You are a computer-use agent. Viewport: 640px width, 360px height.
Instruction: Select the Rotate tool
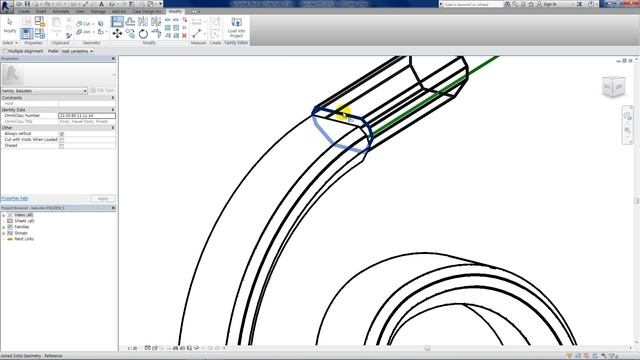[x=143, y=33]
